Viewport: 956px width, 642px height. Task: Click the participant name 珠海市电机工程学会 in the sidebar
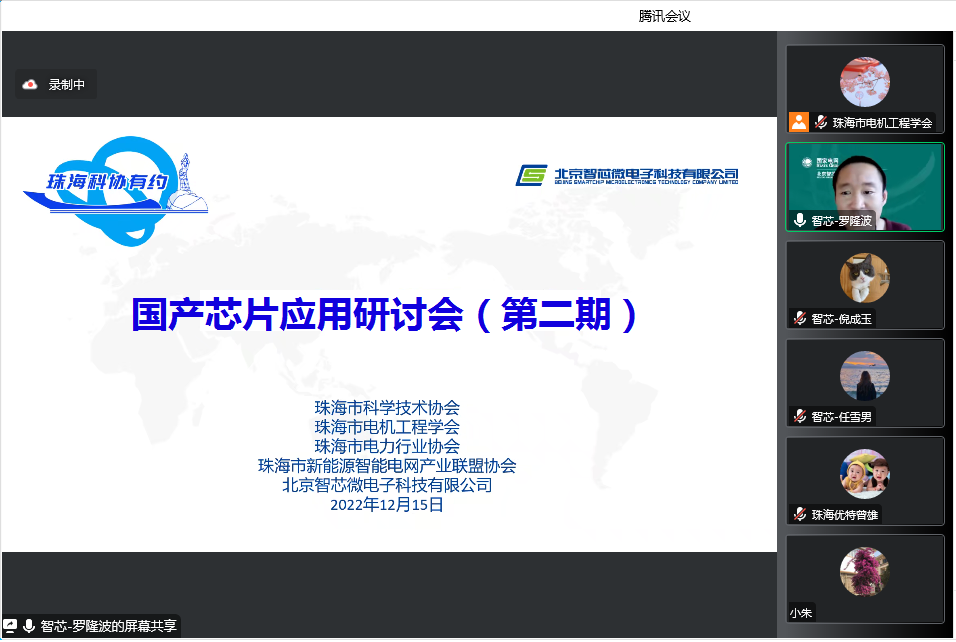point(882,123)
